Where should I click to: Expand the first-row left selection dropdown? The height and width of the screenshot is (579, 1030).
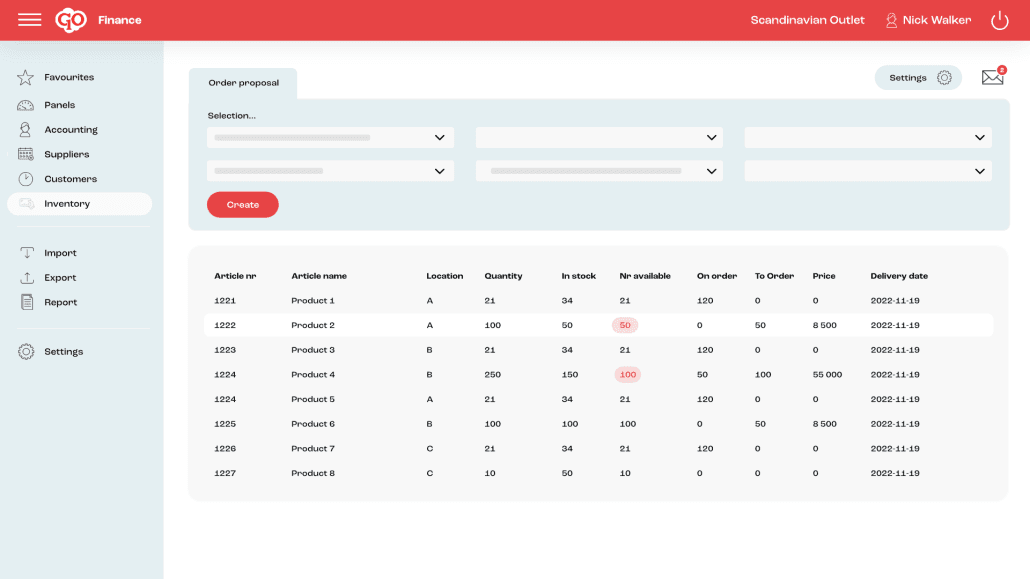[x=330, y=137]
